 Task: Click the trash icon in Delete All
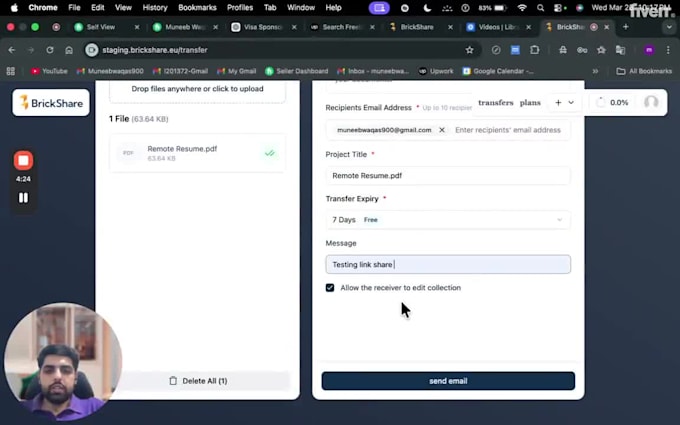click(x=173, y=381)
